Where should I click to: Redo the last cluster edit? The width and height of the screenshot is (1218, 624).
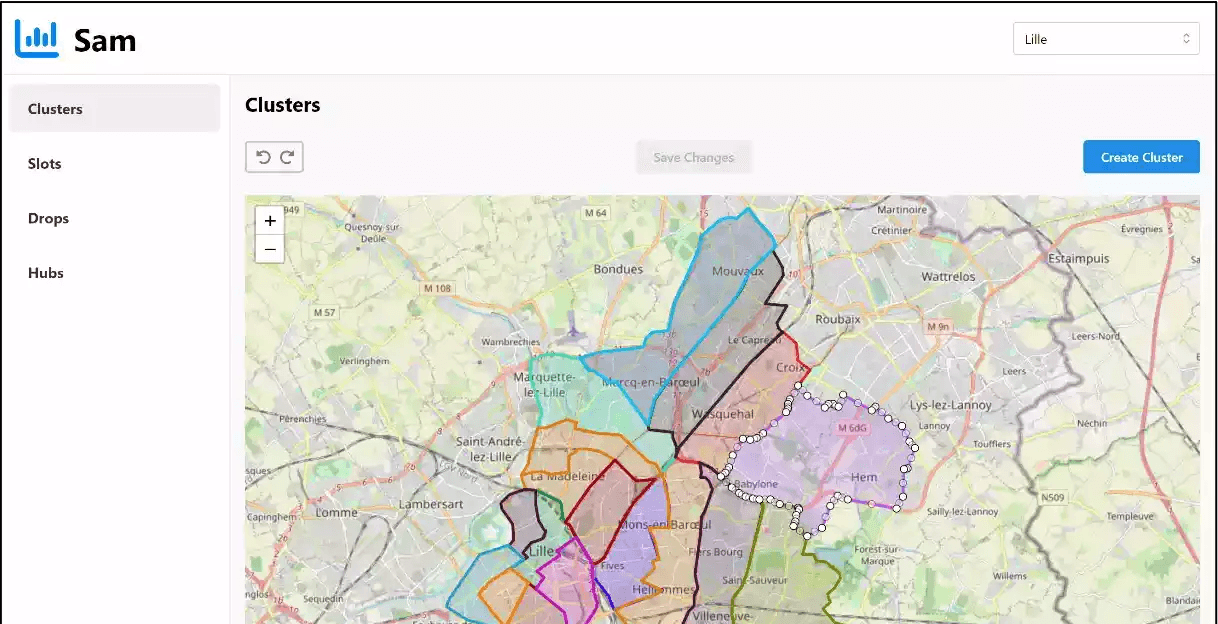(x=287, y=157)
